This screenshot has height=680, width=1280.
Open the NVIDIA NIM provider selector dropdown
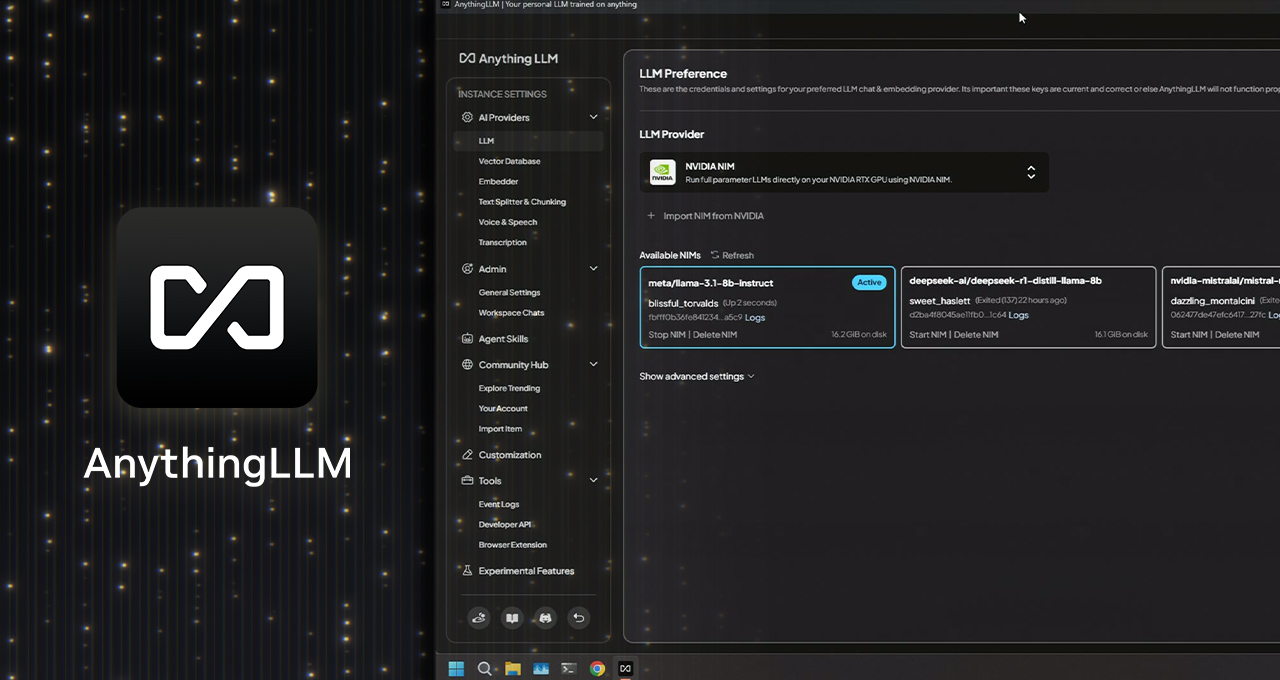click(x=1031, y=172)
